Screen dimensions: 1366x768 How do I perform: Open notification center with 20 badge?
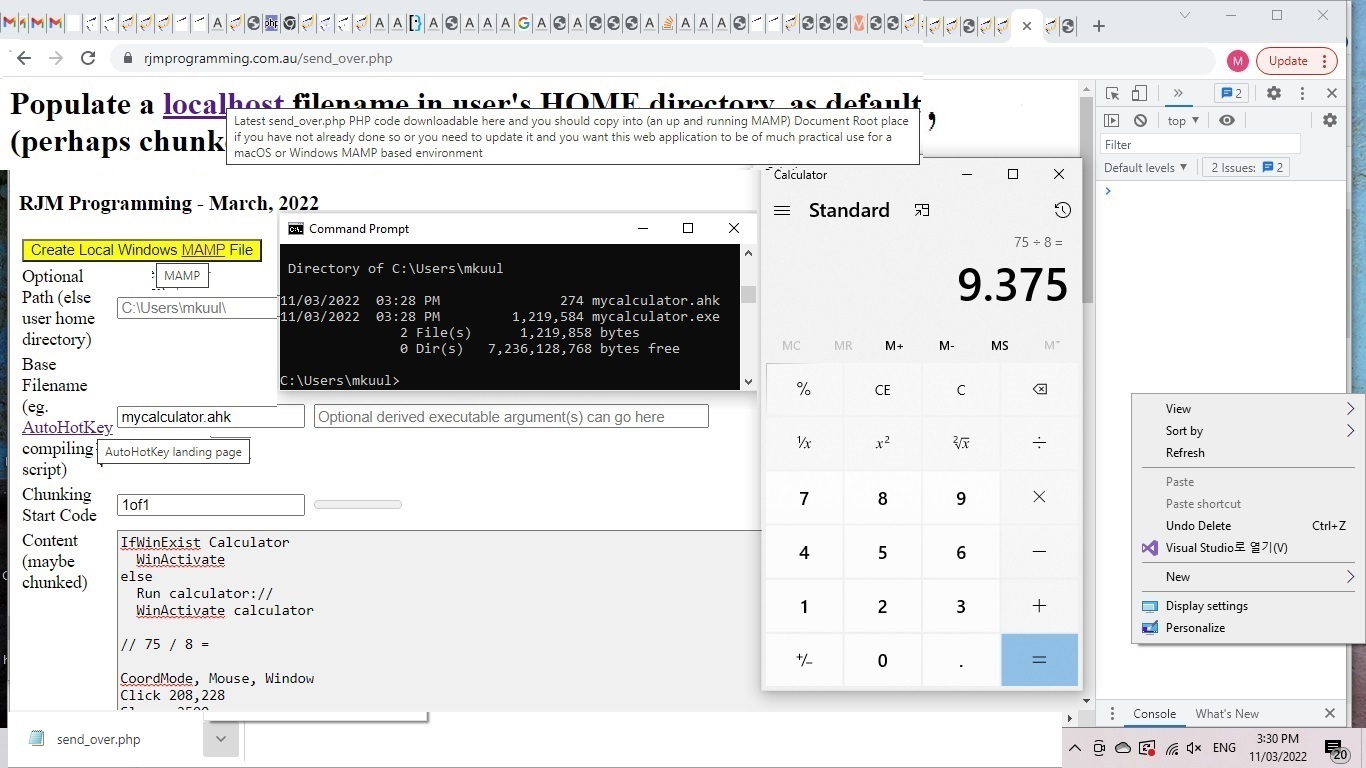(1336, 749)
